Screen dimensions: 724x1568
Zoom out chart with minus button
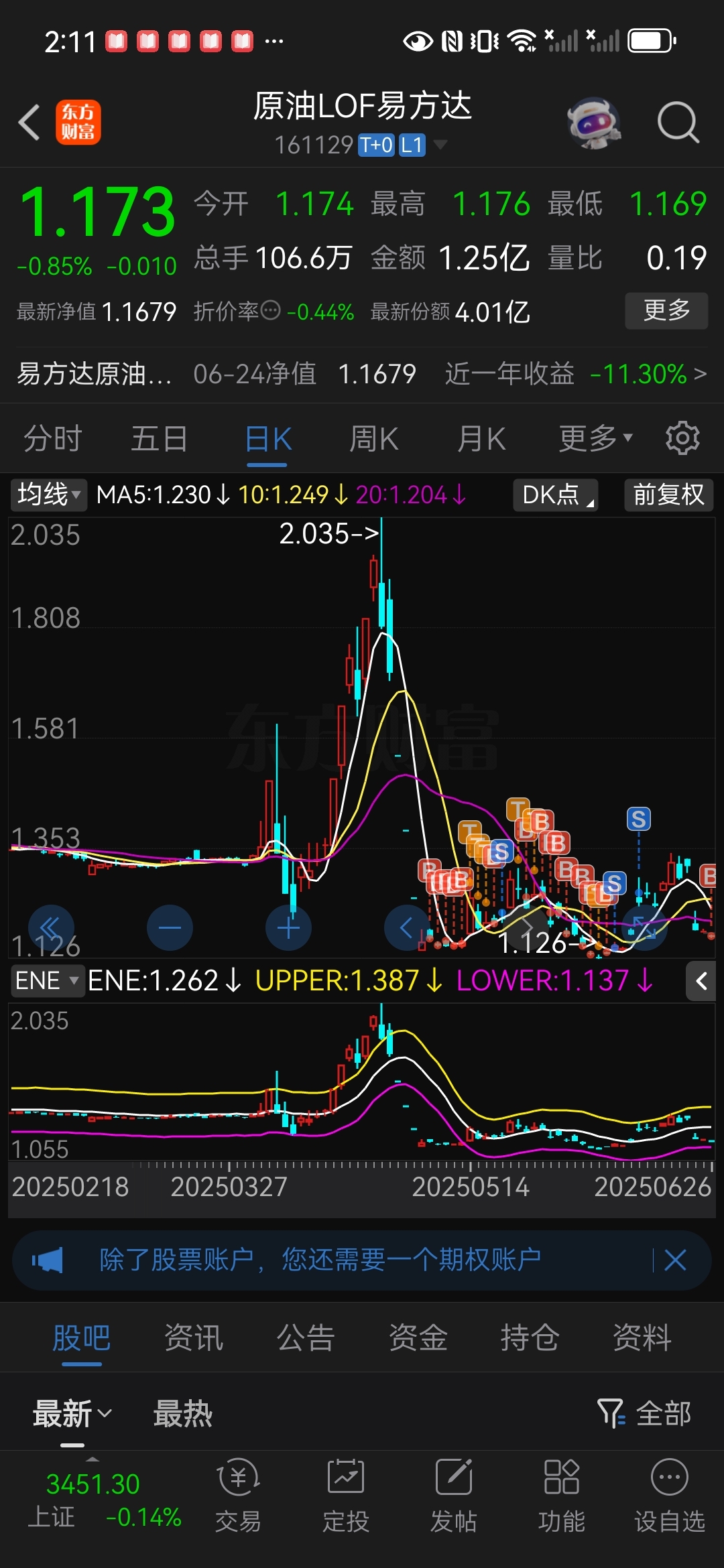pyautogui.click(x=170, y=927)
